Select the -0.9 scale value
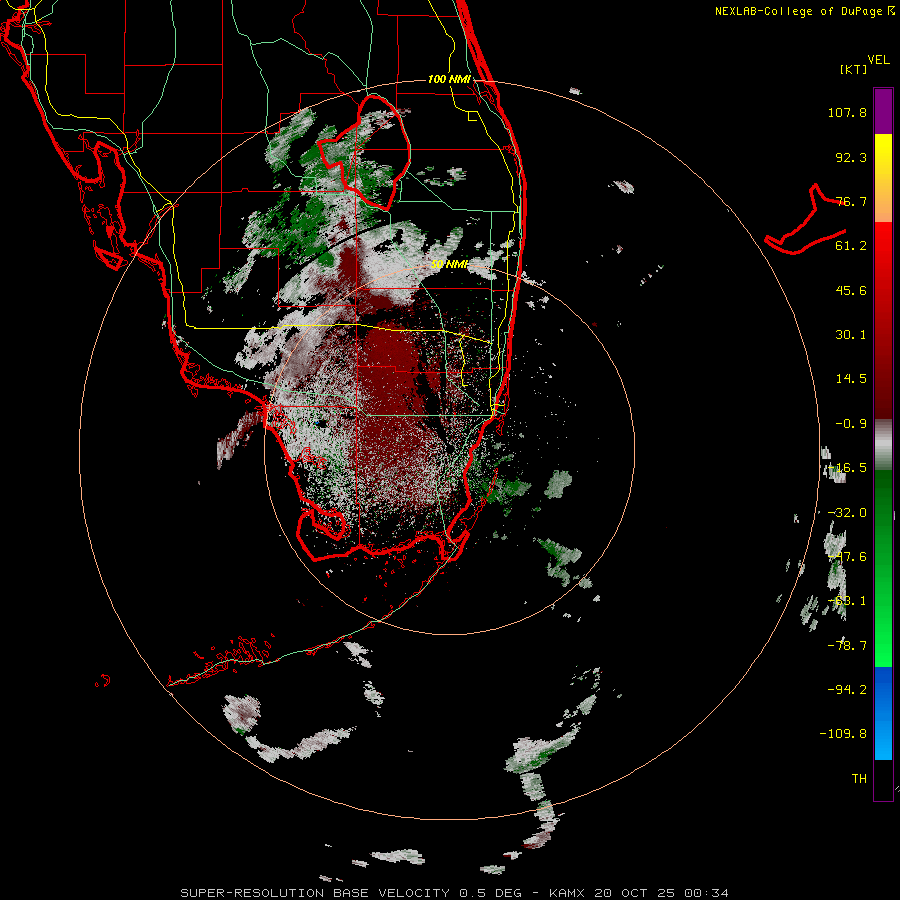900x900 pixels. point(851,424)
